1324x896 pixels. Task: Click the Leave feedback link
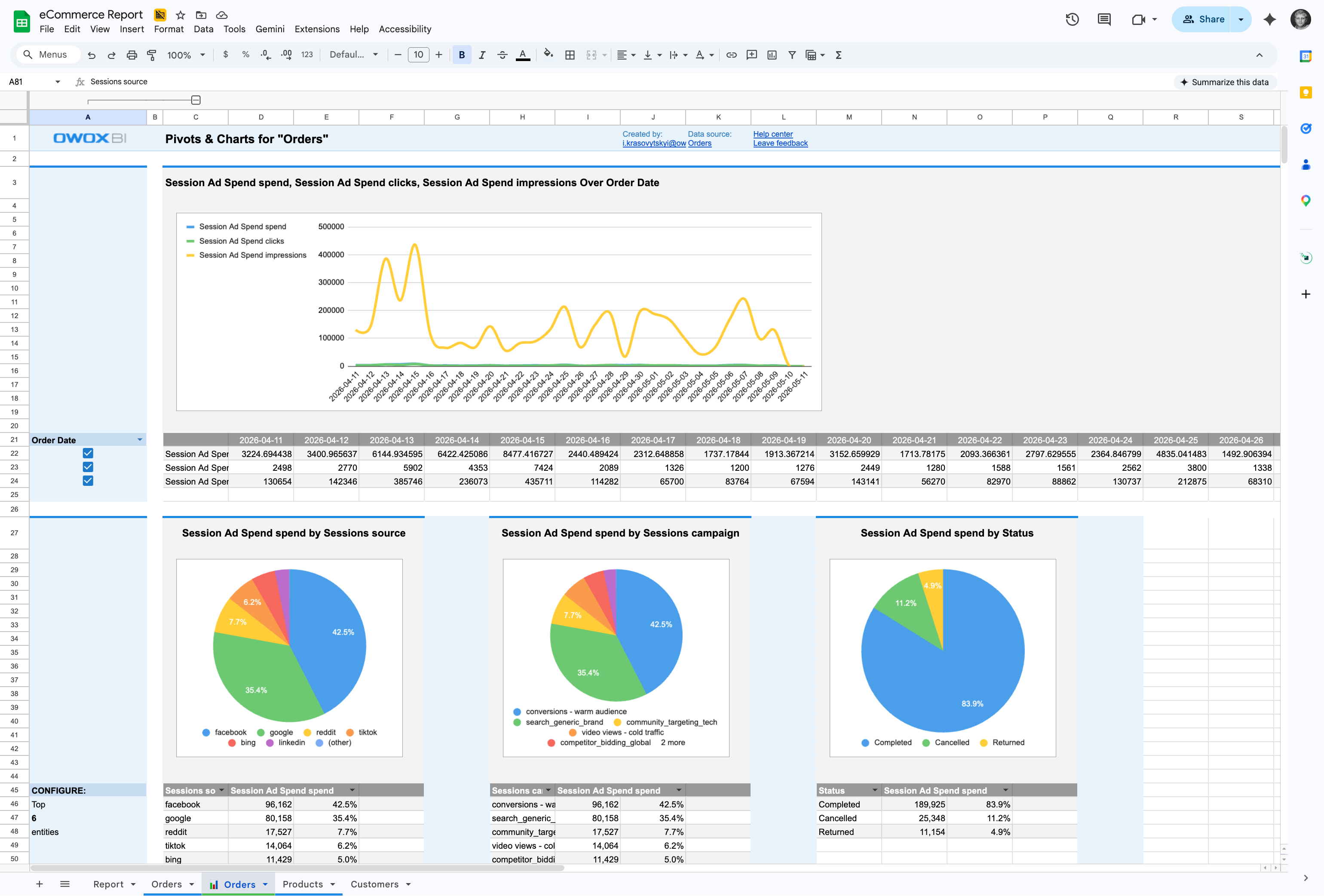tap(780, 143)
